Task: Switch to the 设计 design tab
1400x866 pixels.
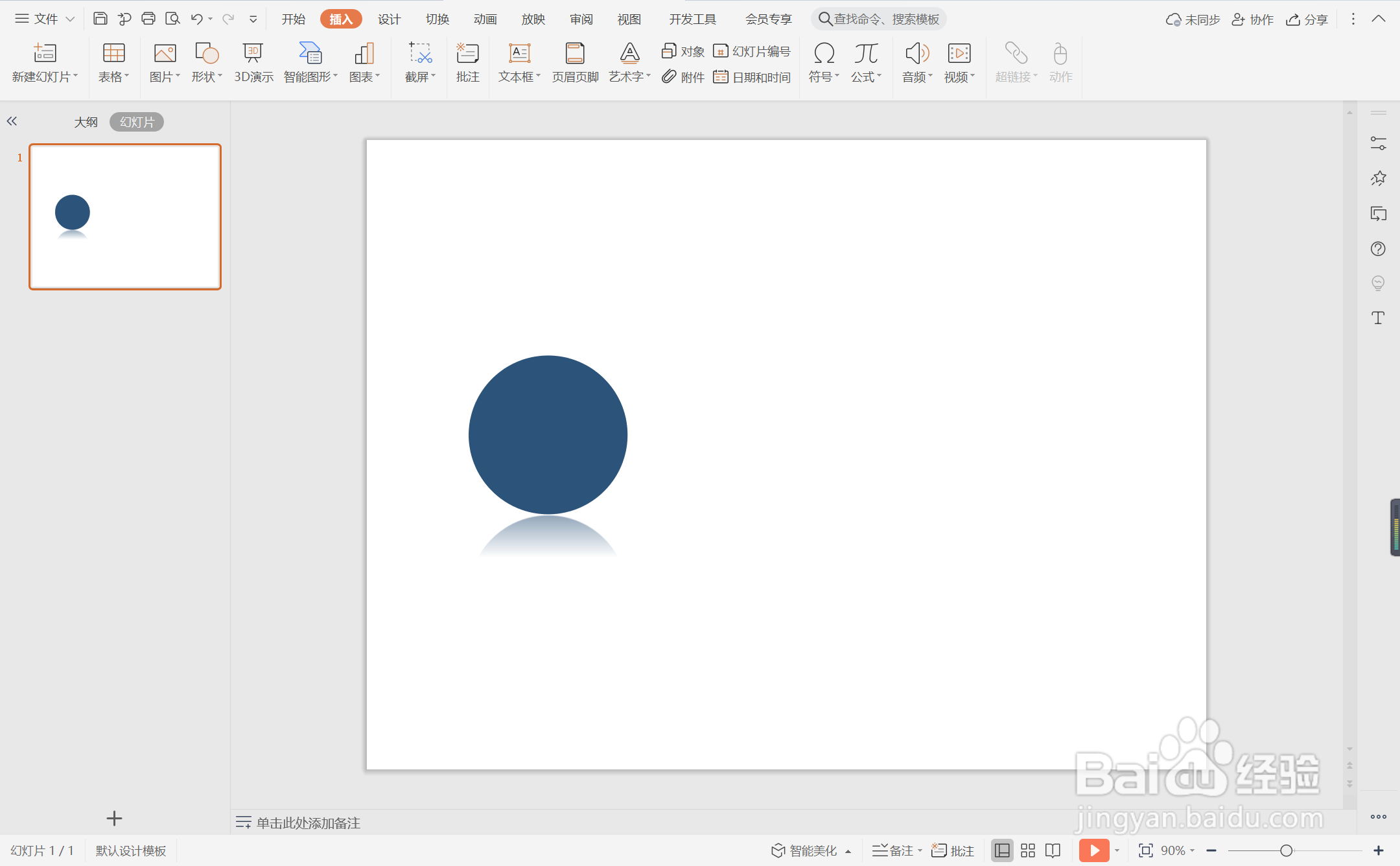Action: [389, 19]
